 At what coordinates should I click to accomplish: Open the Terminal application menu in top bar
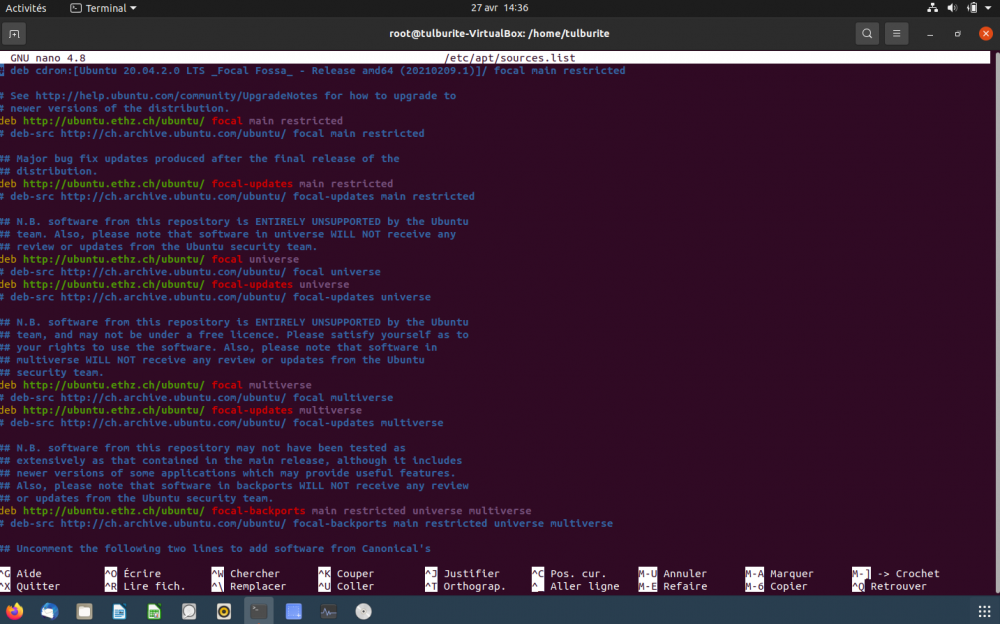point(103,8)
